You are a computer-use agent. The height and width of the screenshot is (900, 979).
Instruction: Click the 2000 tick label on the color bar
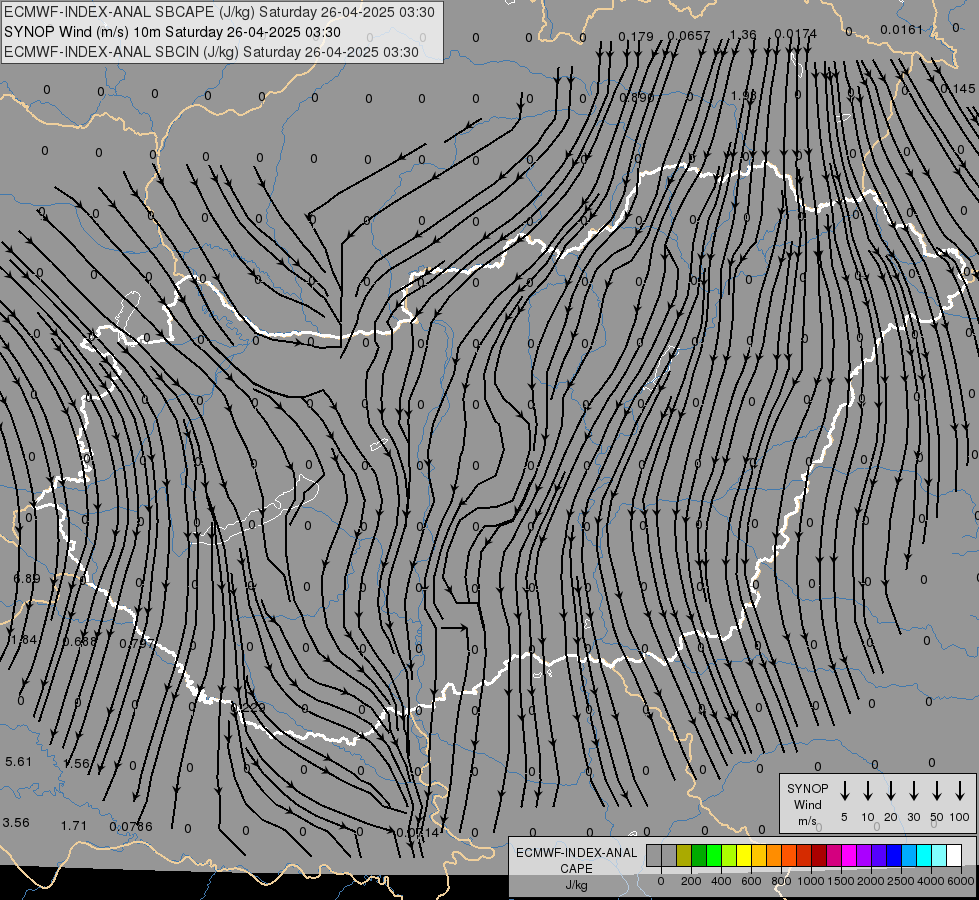click(870, 881)
